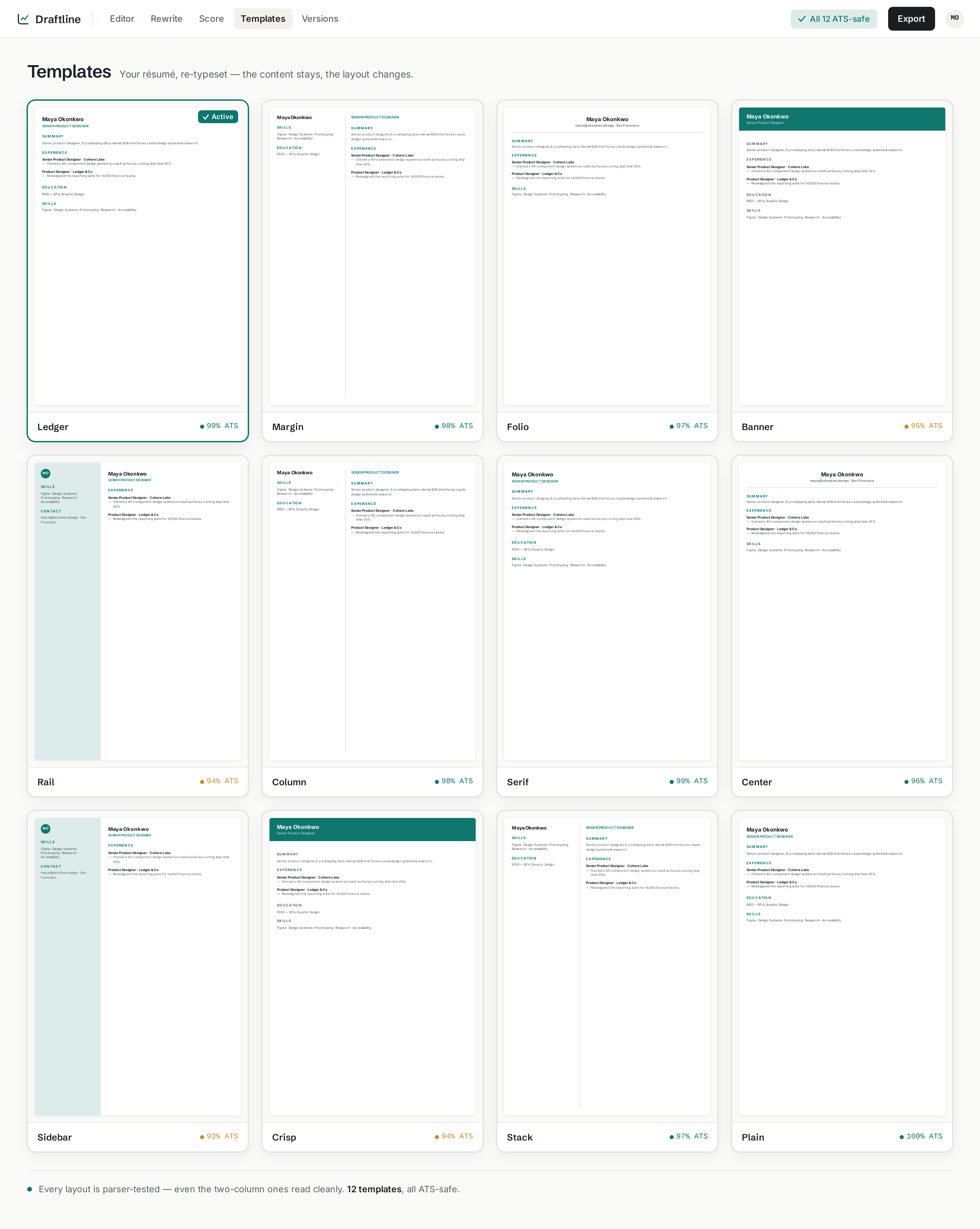Screen dimensions: 980x1229
Task: Click the MO monogram in Rail preview
Action: tap(46, 473)
